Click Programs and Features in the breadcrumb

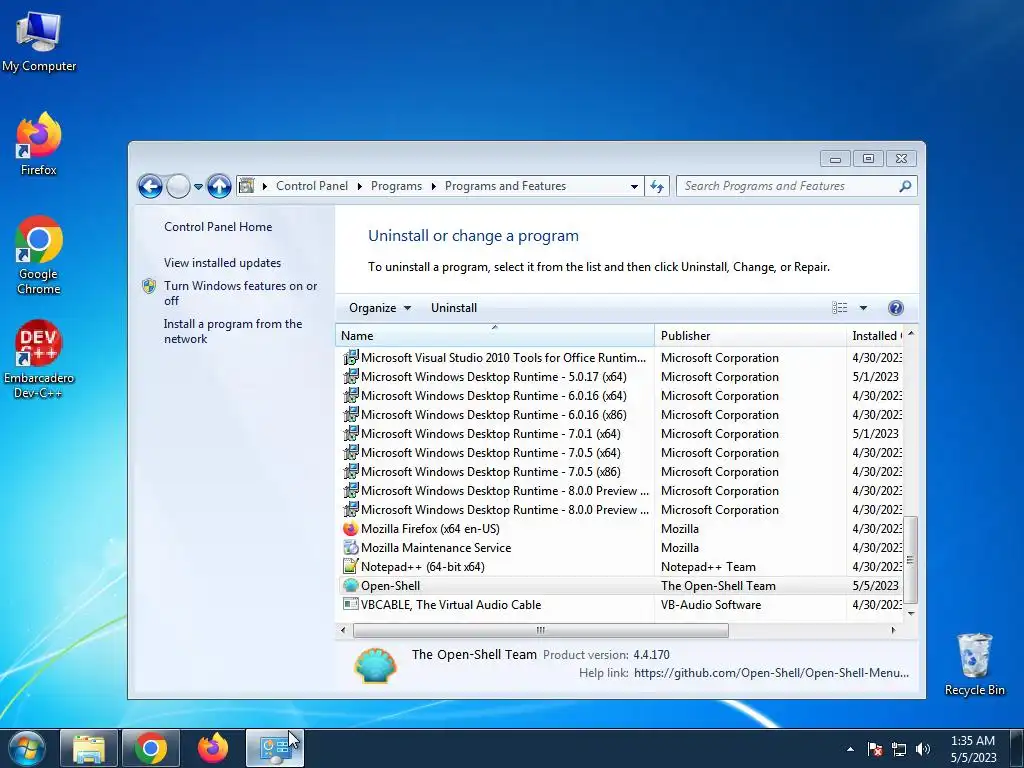pyautogui.click(x=505, y=186)
